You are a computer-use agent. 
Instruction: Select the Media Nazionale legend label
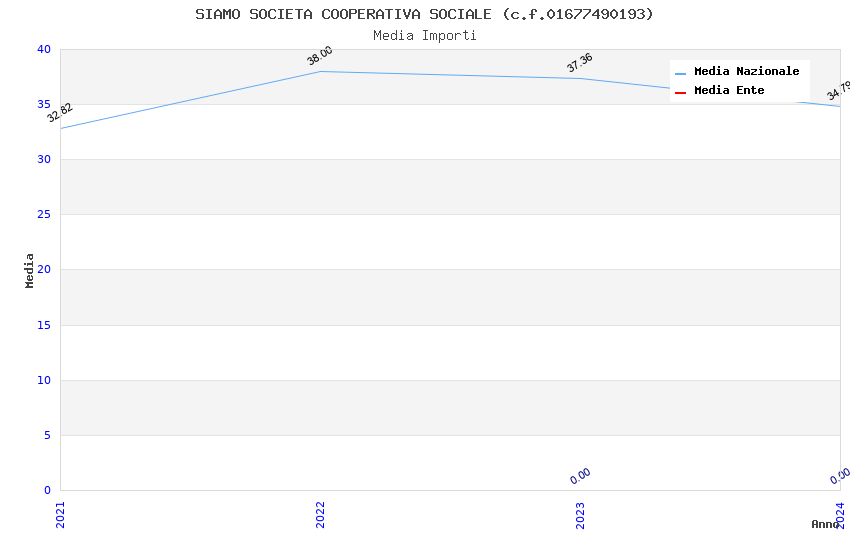[746, 72]
